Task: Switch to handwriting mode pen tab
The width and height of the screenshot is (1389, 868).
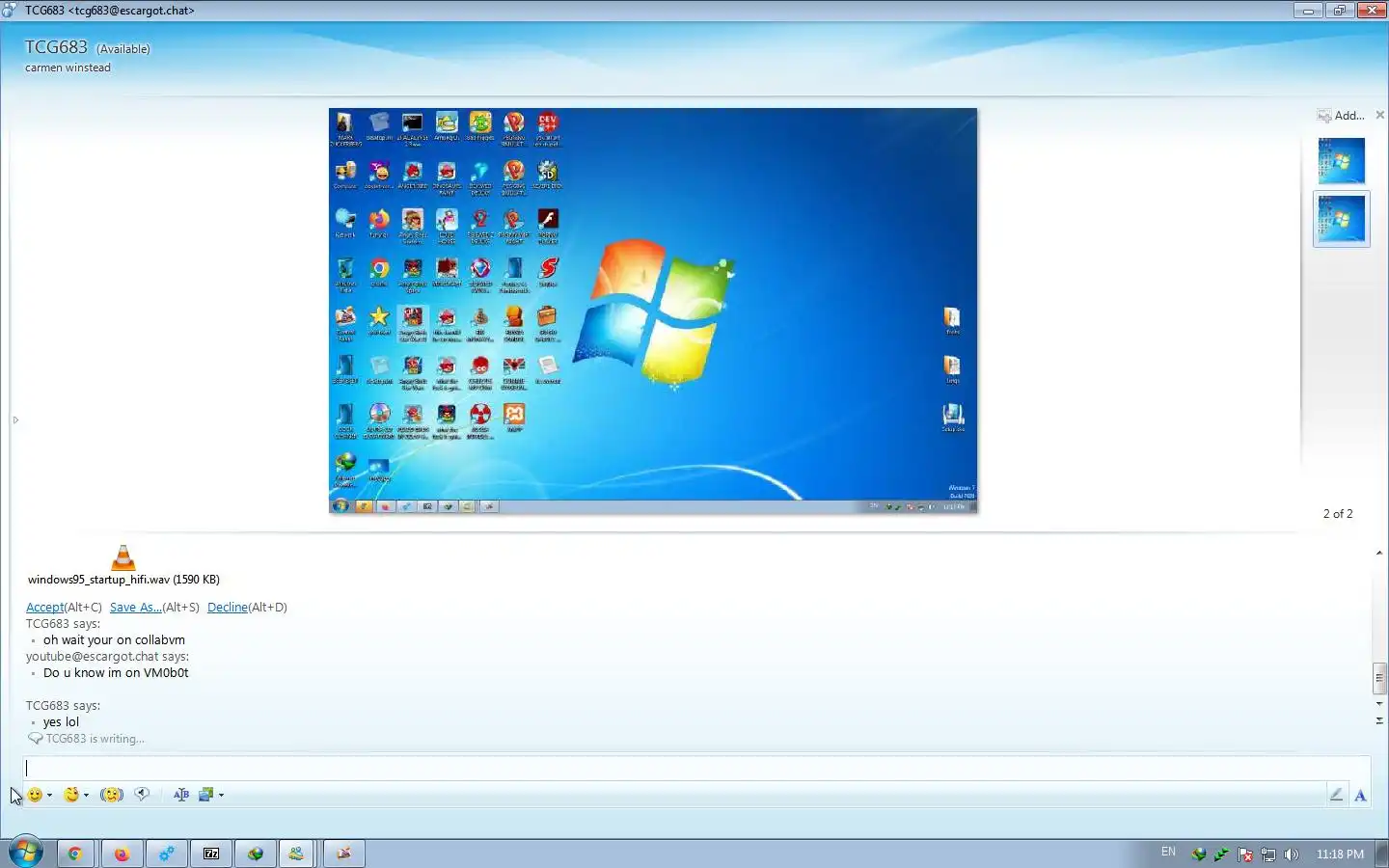Action: point(1336,795)
